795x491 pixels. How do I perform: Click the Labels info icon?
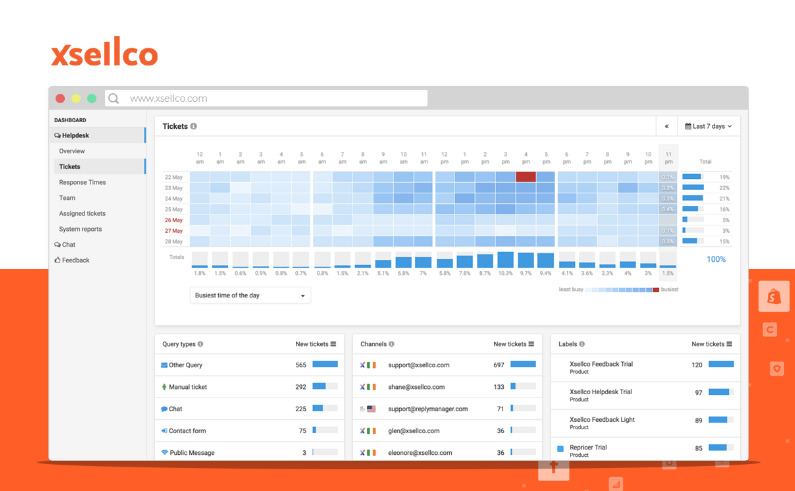(x=582, y=344)
